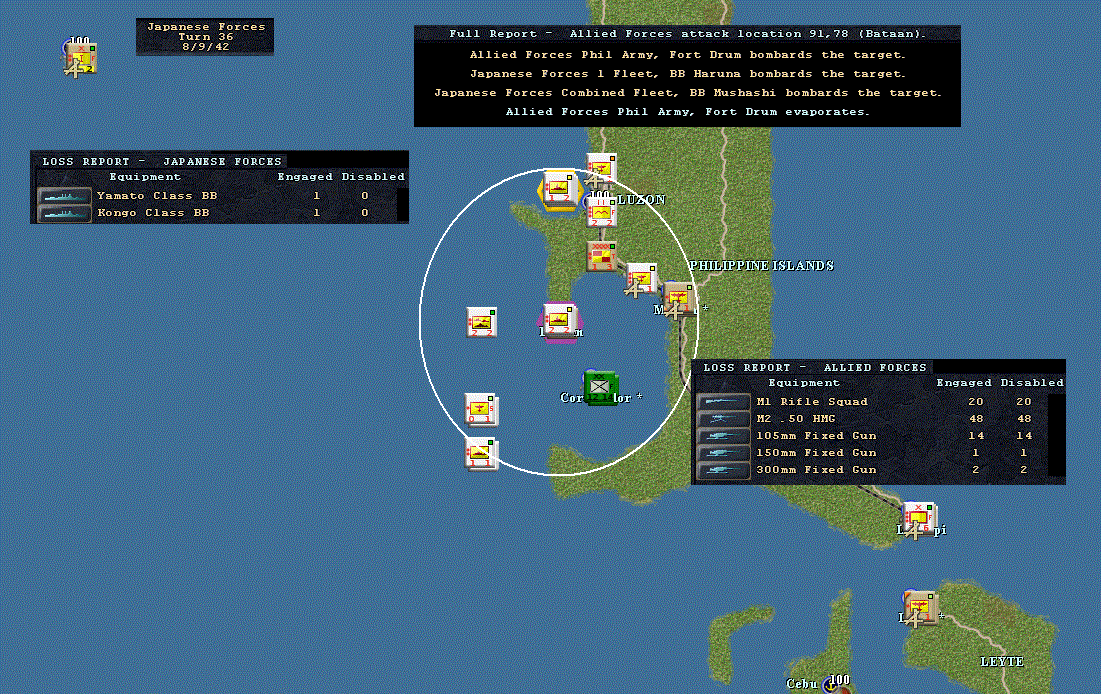
Task: Select the air unit stacked at Manila
Action: [678, 301]
